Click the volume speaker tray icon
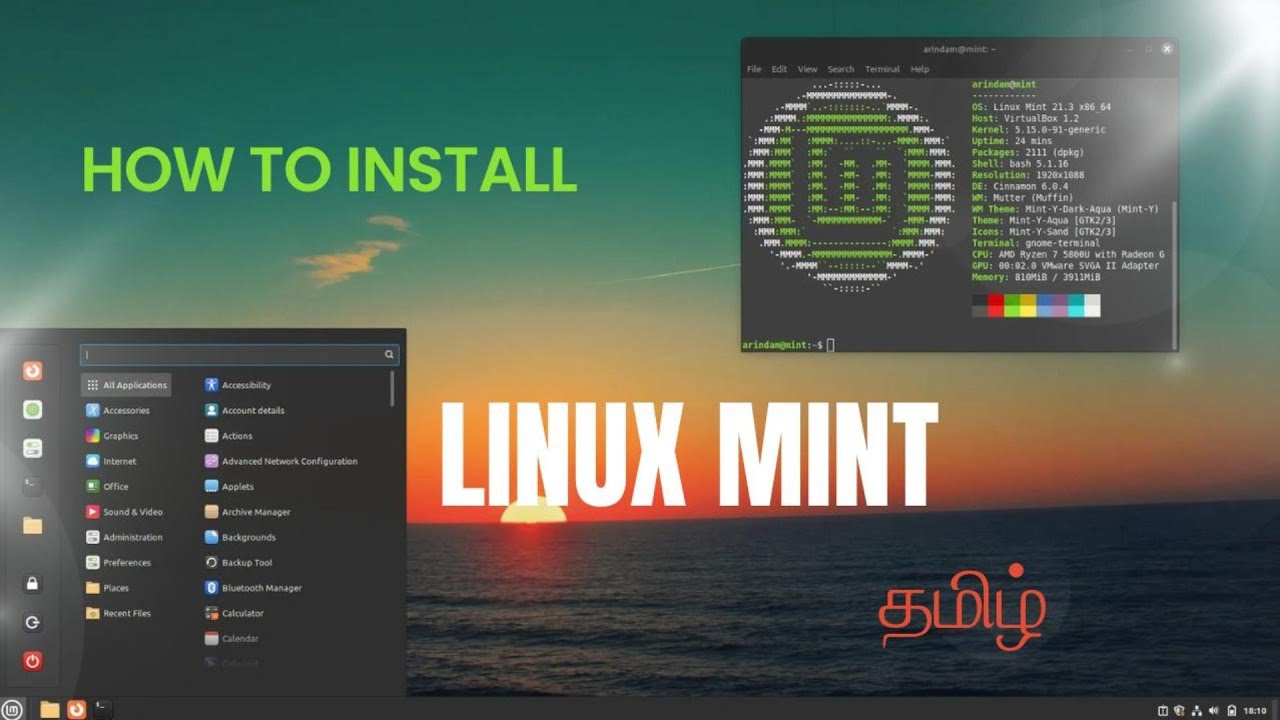This screenshot has width=1280, height=720. (1213, 710)
